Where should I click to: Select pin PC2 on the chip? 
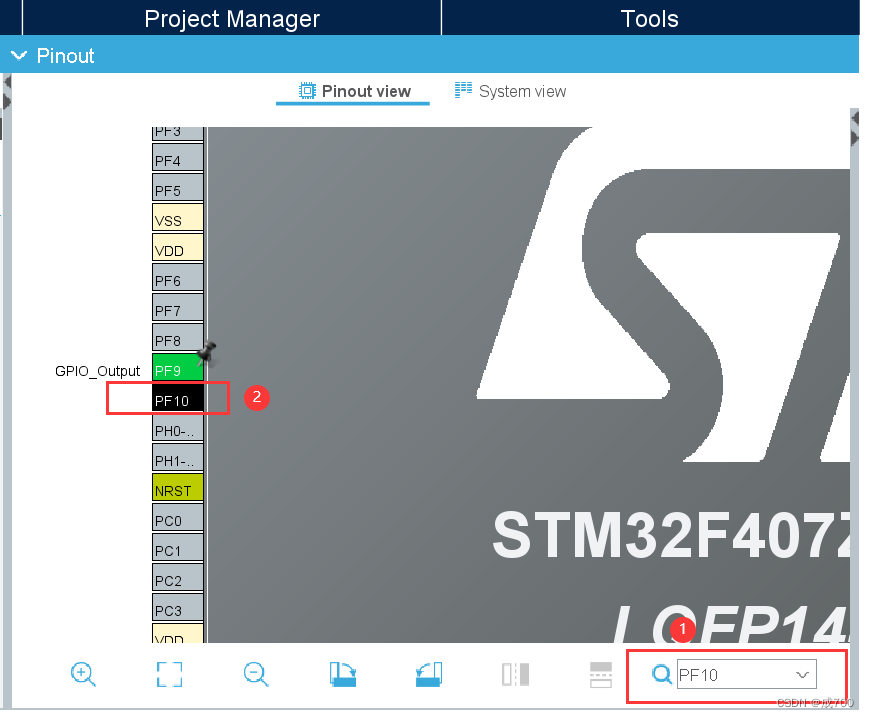(178, 577)
